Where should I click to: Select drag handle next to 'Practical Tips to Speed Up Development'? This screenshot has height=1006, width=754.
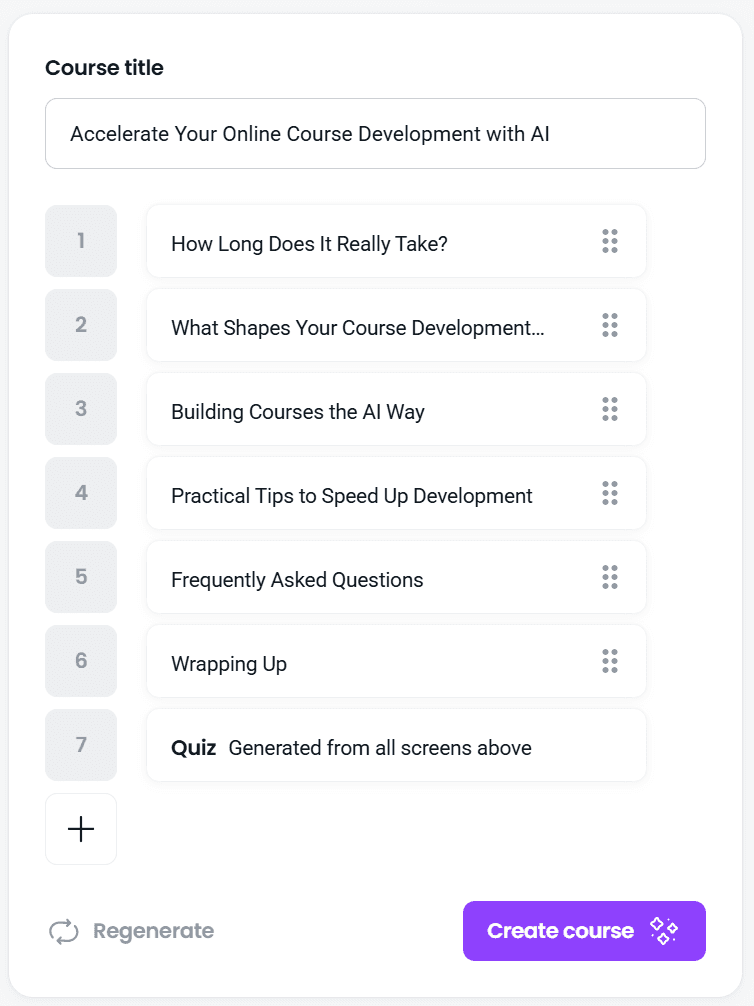(610, 493)
